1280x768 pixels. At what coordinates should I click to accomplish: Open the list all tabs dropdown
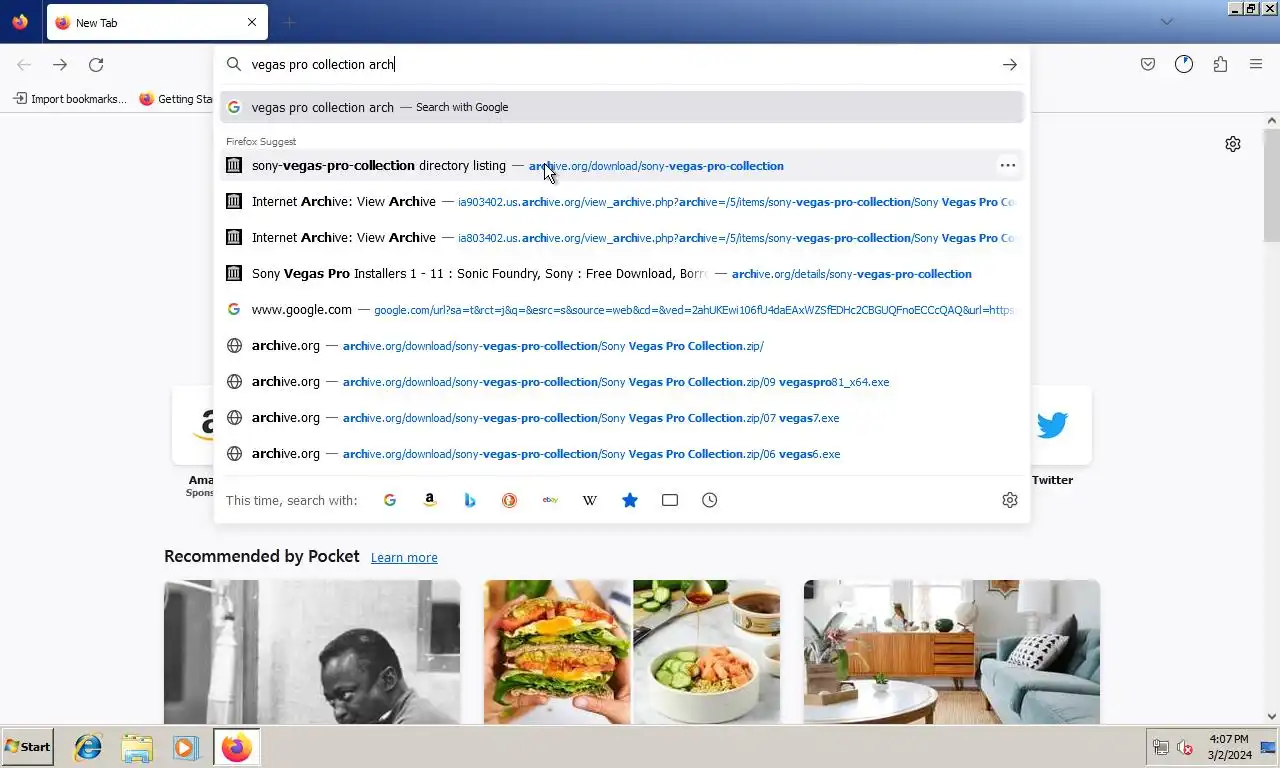(x=1166, y=22)
